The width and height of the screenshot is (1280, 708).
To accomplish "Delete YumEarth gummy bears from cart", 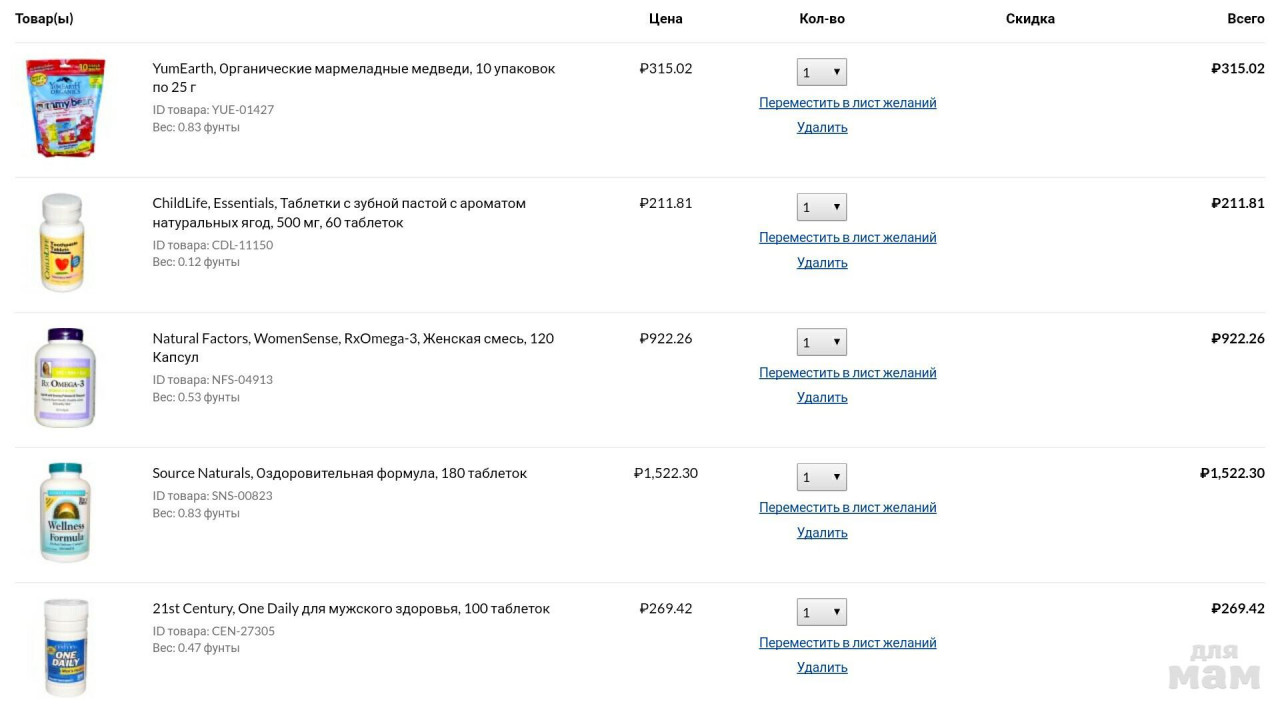I will [x=822, y=127].
